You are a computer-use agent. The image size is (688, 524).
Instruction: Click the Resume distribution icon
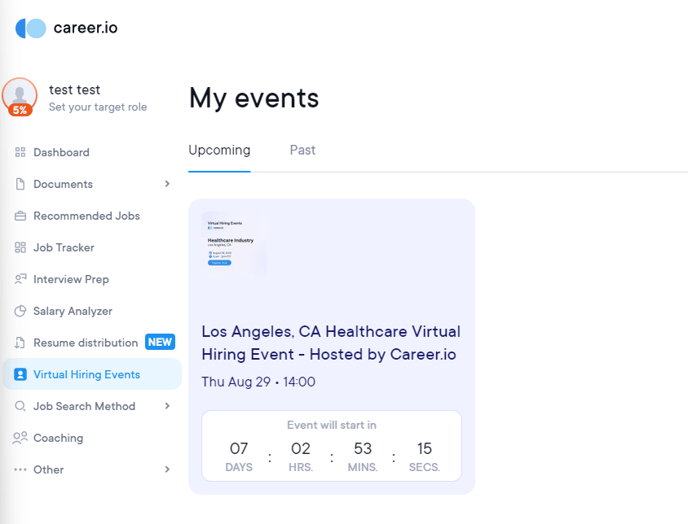click(20, 343)
